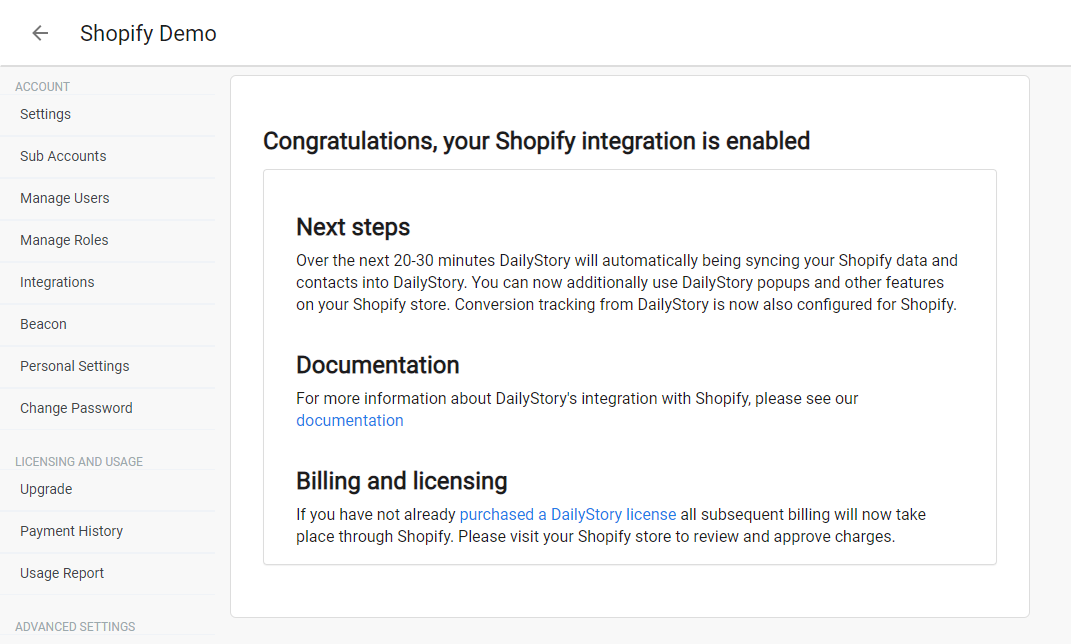Follow the documentation link
The image size is (1071, 644).
pyautogui.click(x=350, y=420)
